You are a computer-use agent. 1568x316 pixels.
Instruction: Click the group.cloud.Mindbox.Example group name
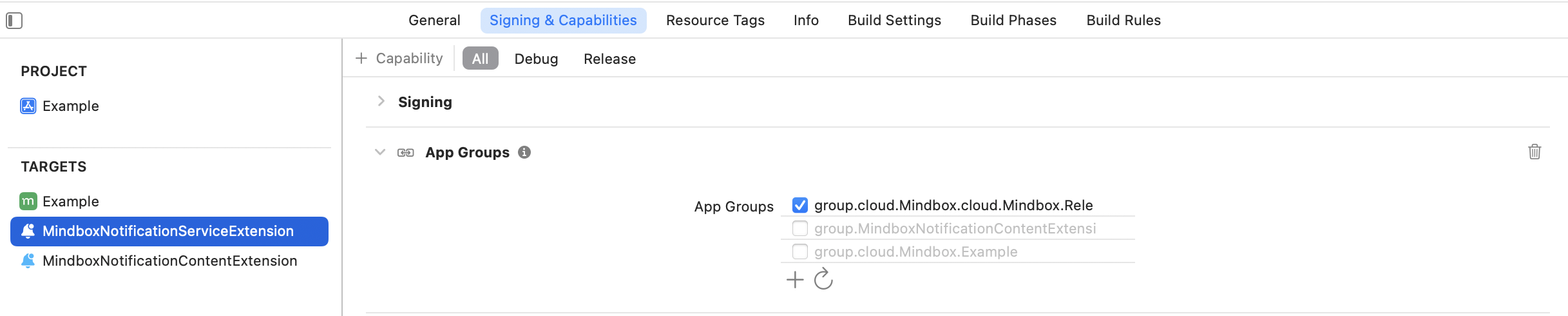915,252
